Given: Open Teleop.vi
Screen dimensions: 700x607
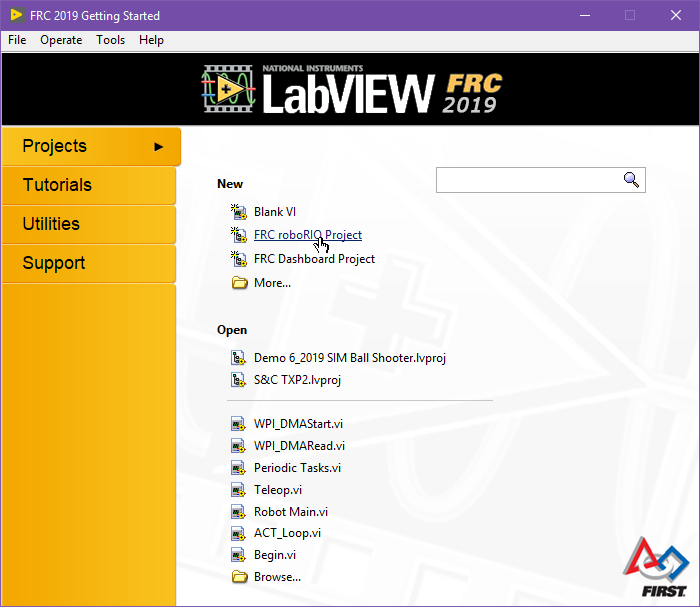Looking at the screenshot, I should tap(278, 490).
